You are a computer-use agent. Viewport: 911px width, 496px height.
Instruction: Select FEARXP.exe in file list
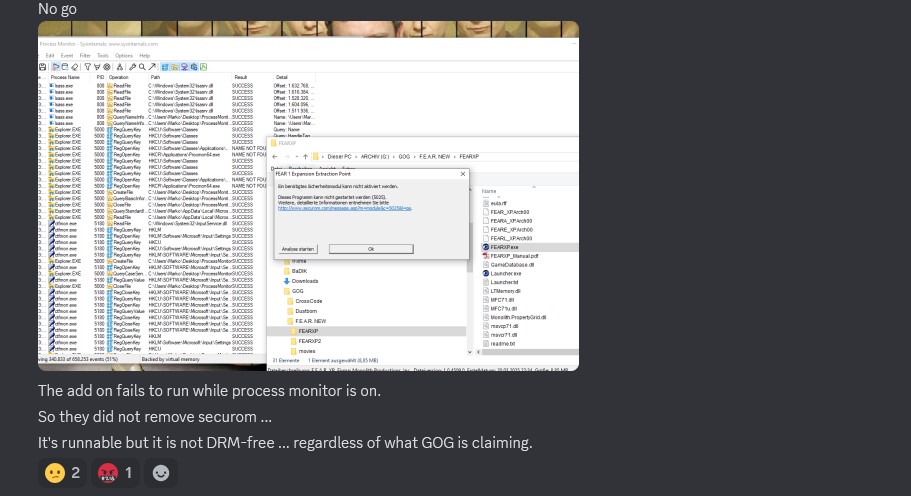pyautogui.click(x=503, y=247)
